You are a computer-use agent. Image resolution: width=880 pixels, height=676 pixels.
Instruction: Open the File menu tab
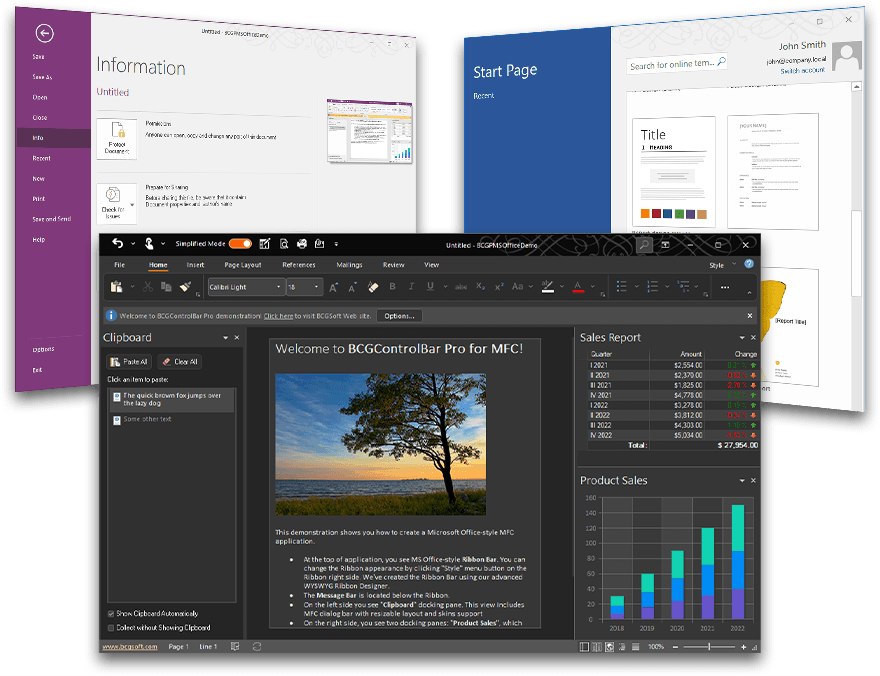pos(119,265)
